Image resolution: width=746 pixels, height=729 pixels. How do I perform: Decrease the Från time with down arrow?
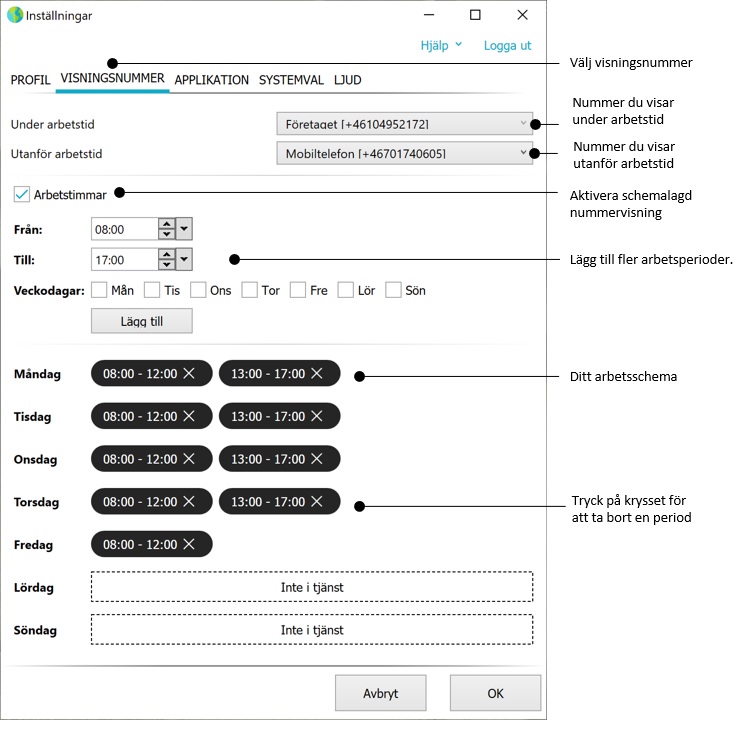click(x=167, y=234)
